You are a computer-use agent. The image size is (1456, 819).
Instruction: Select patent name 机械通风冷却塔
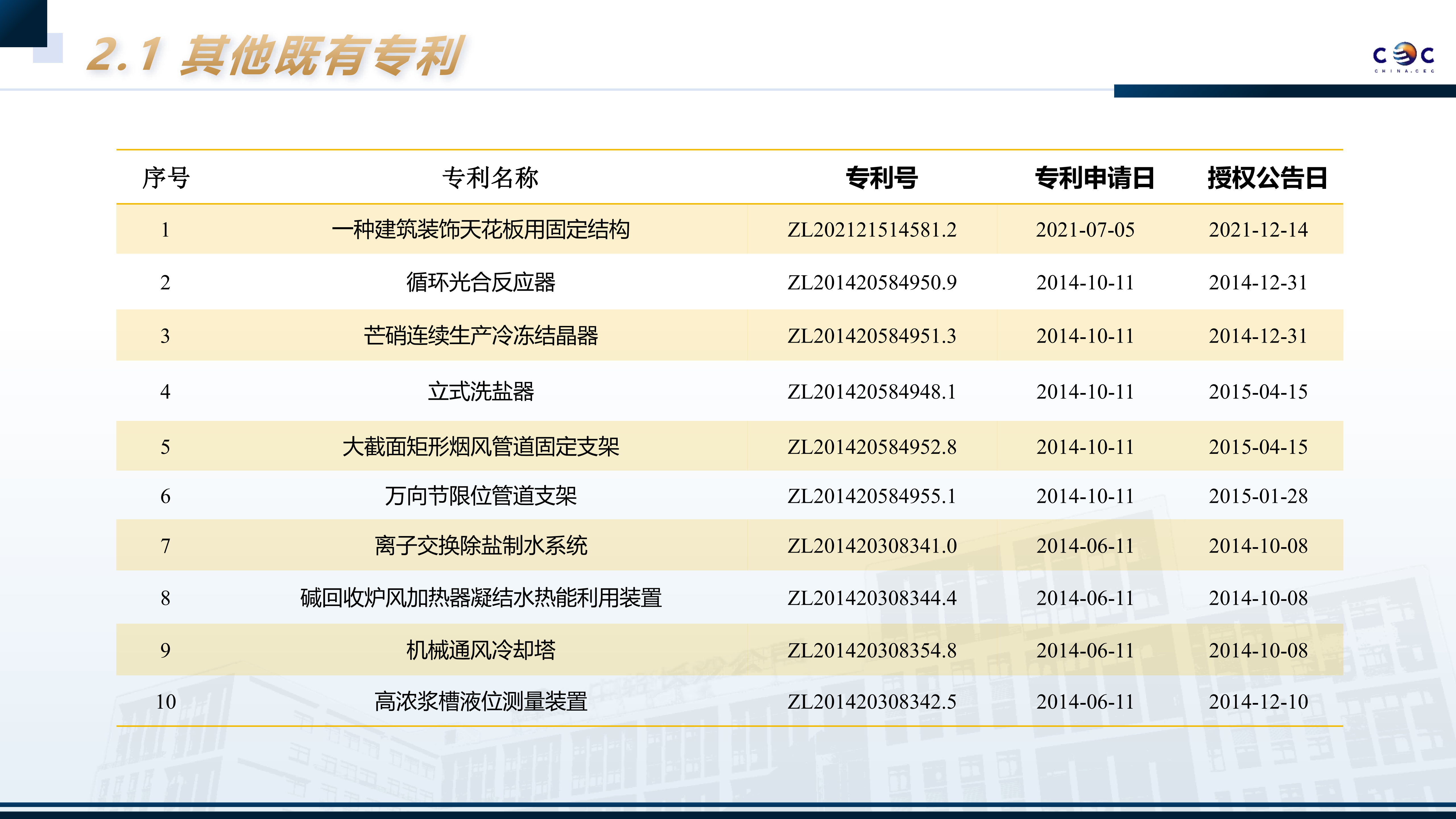pyautogui.click(x=480, y=651)
